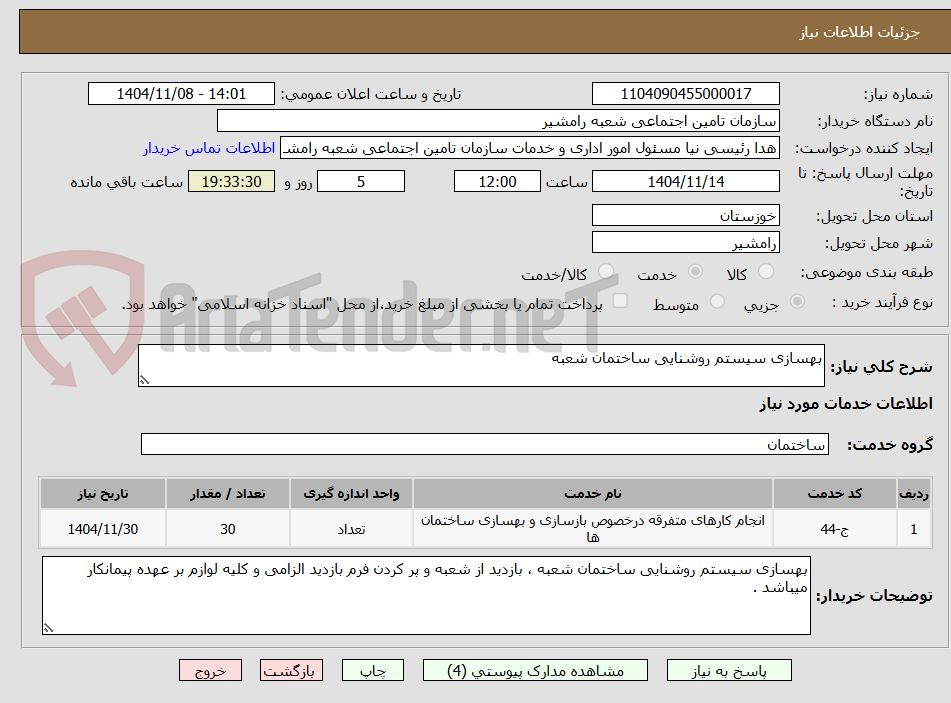Select the کالا radio button

point(766,272)
